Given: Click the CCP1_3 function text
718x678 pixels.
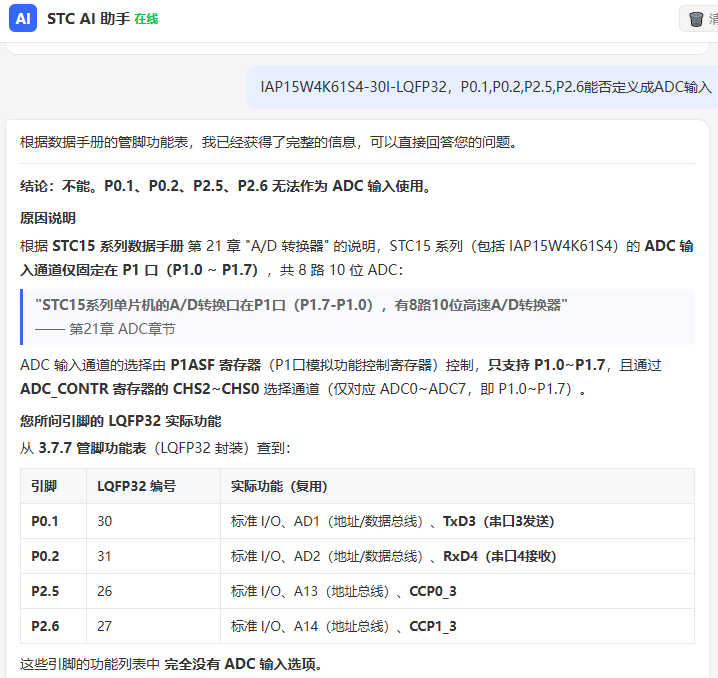Looking at the screenshot, I should point(433,626).
